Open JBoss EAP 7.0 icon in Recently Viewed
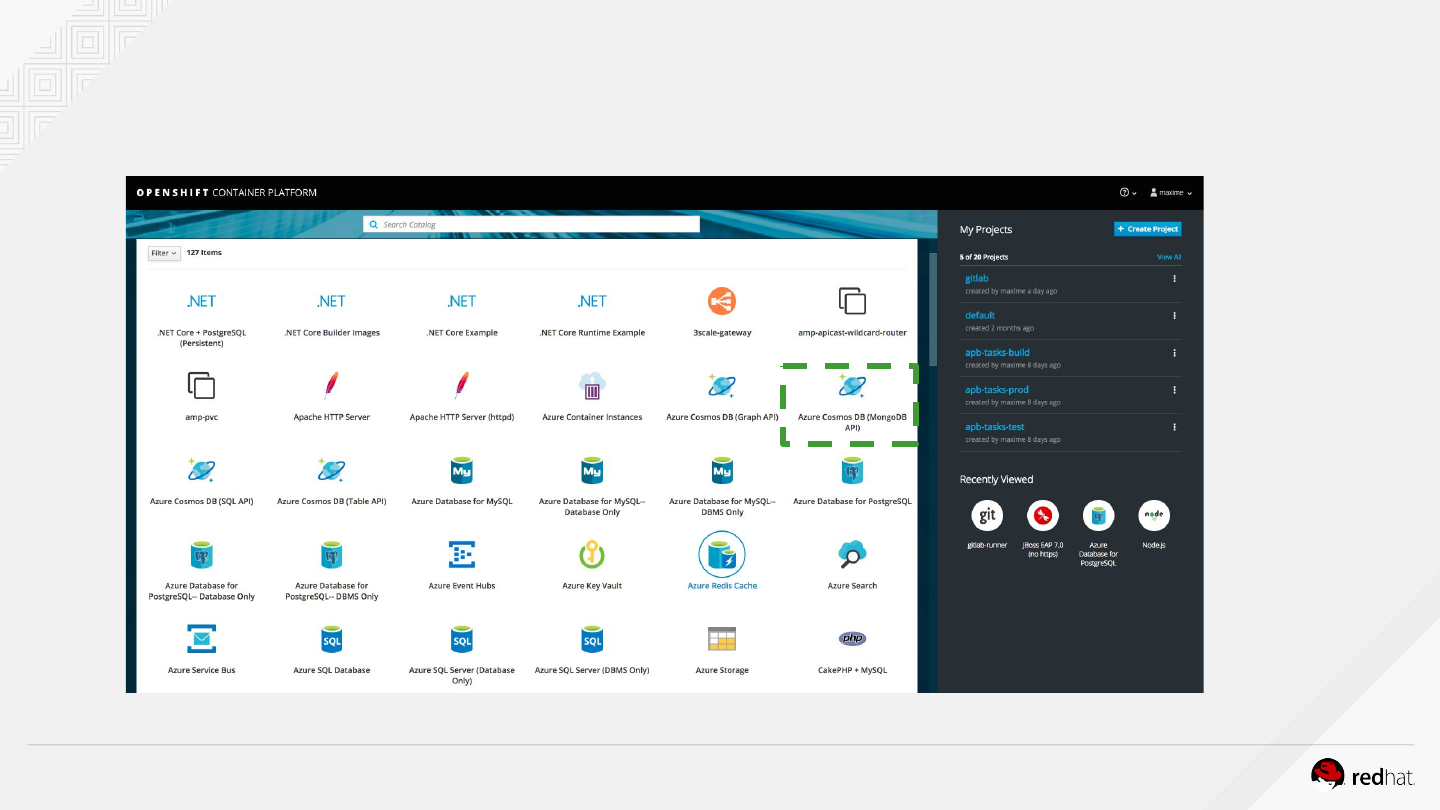Screen dimensions: 1440x810 [x=1043, y=516]
